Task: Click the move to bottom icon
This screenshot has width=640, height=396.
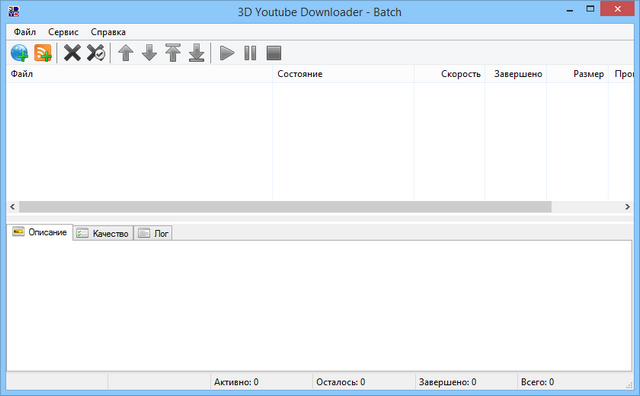Action: pyautogui.click(x=197, y=53)
